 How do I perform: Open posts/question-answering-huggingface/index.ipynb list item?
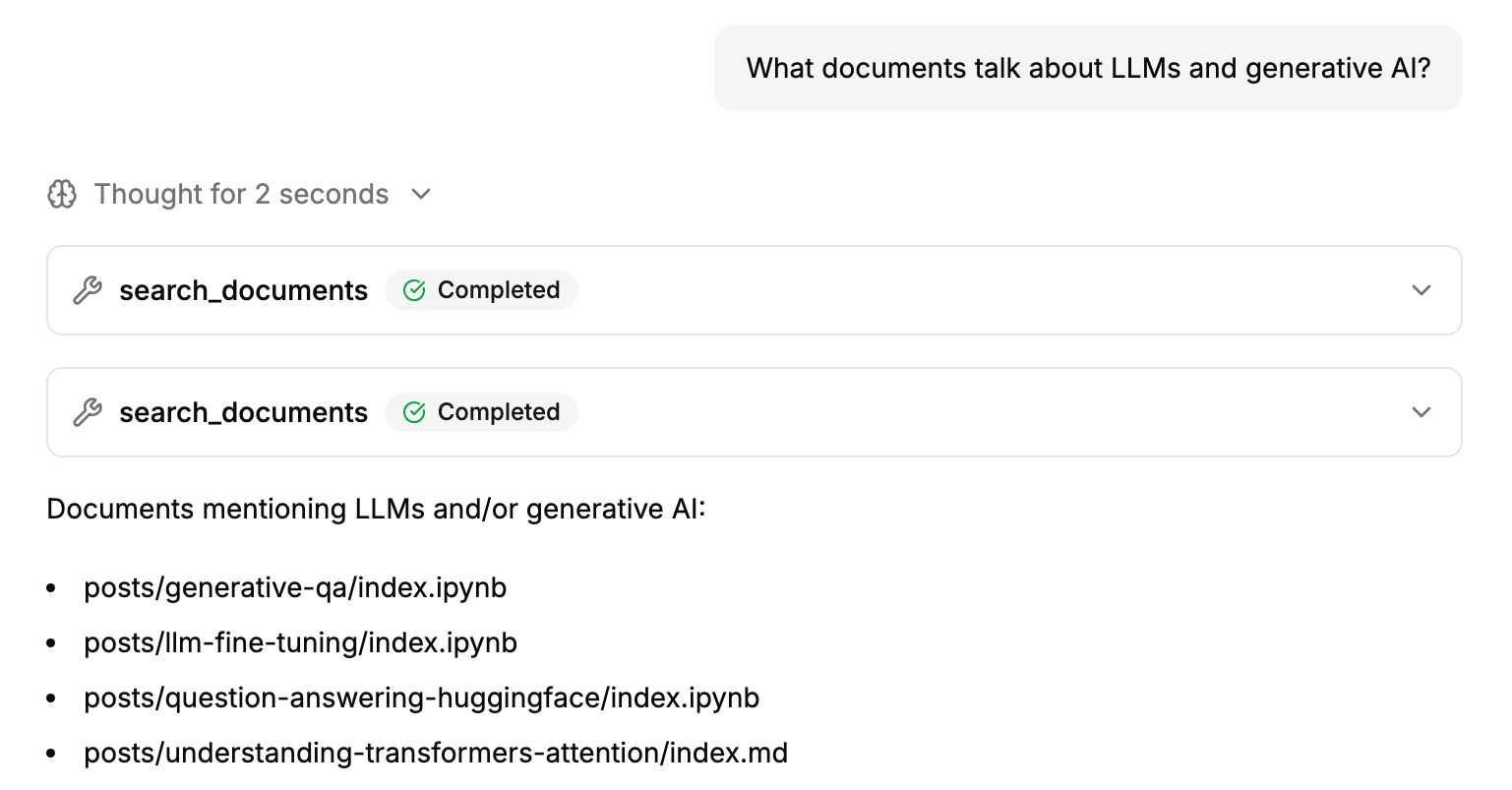click(x=421, y=698)
